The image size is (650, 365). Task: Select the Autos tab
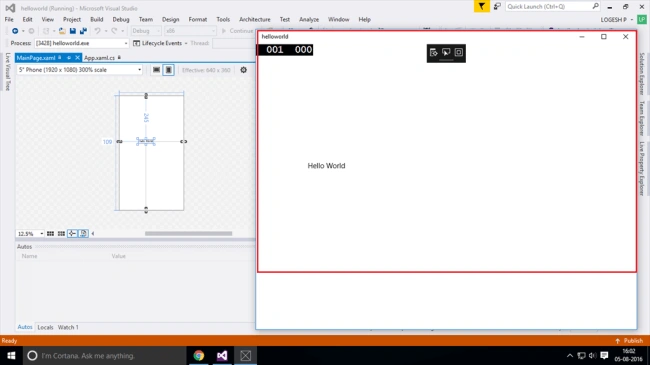(x=25, y=327)
